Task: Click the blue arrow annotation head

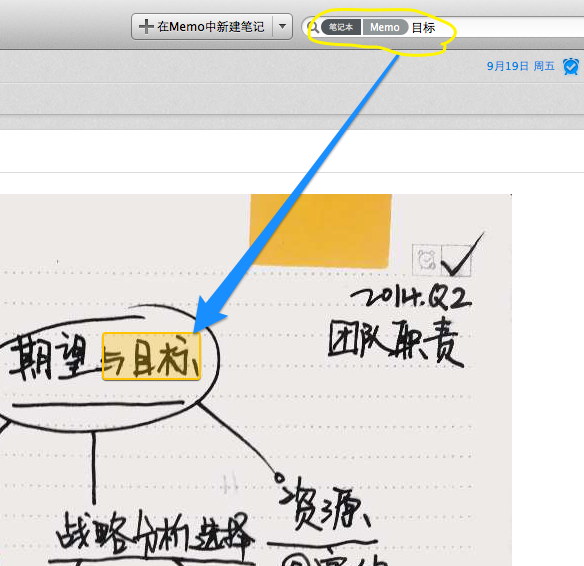Action: click(209, 315)
